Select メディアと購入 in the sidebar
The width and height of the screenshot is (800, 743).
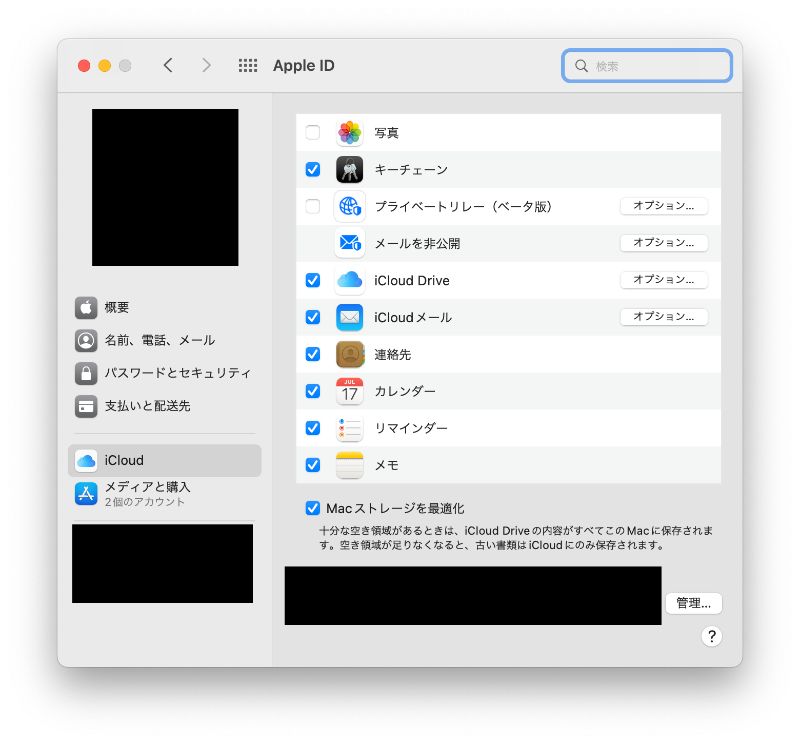tap(164, 493)
